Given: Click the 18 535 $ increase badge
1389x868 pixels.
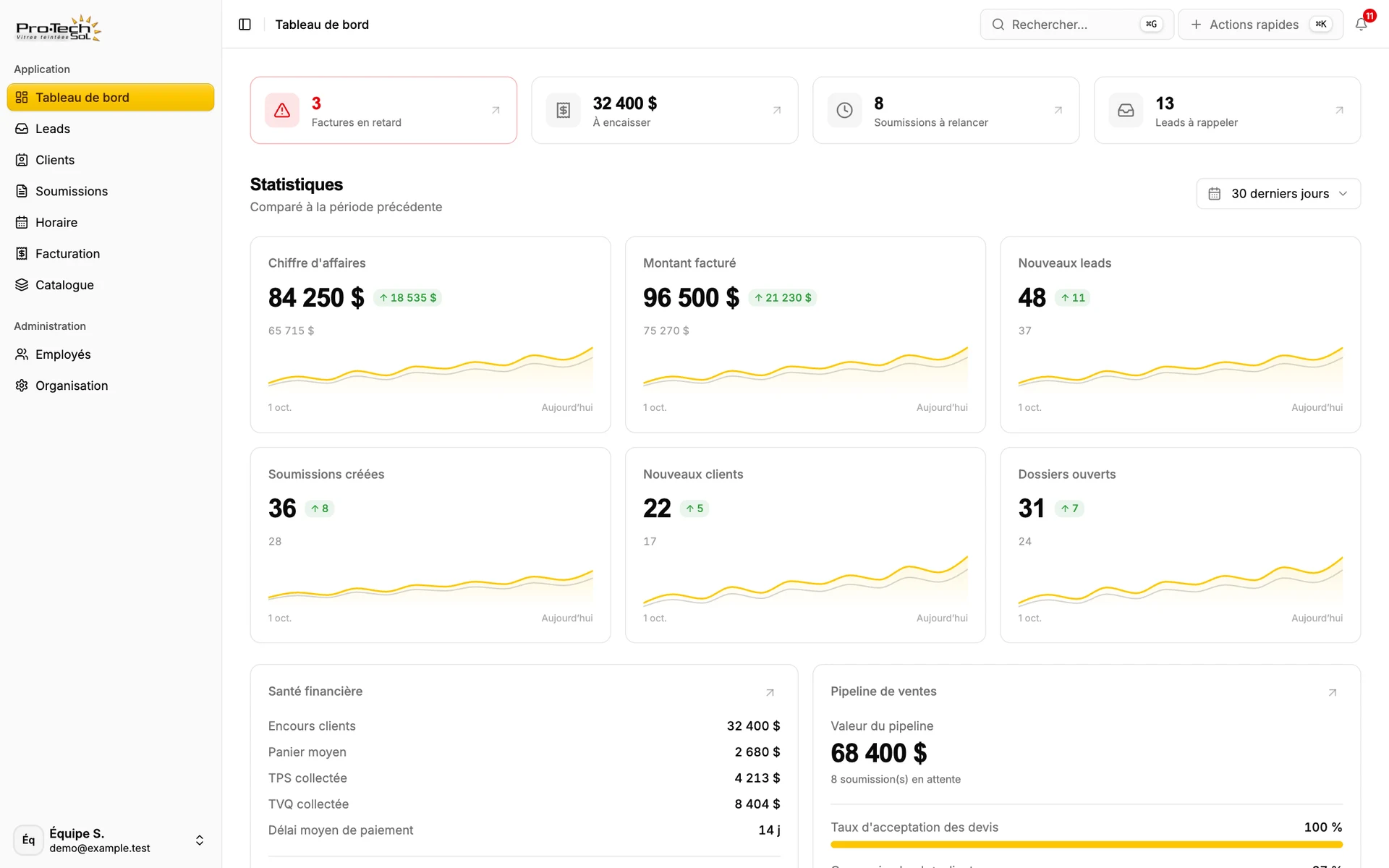Looking at the screenshot, I should click(407, 297).
